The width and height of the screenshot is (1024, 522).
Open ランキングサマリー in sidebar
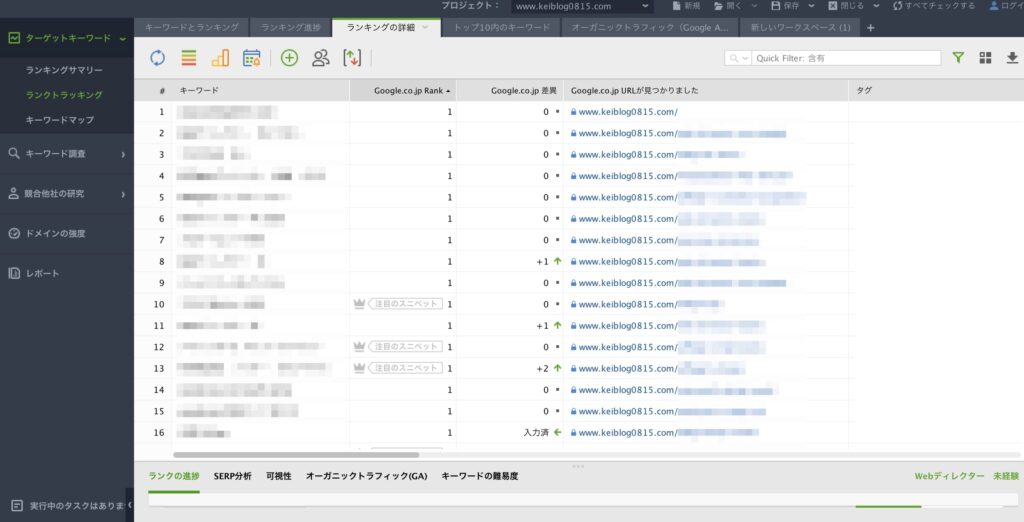point(64,70)
